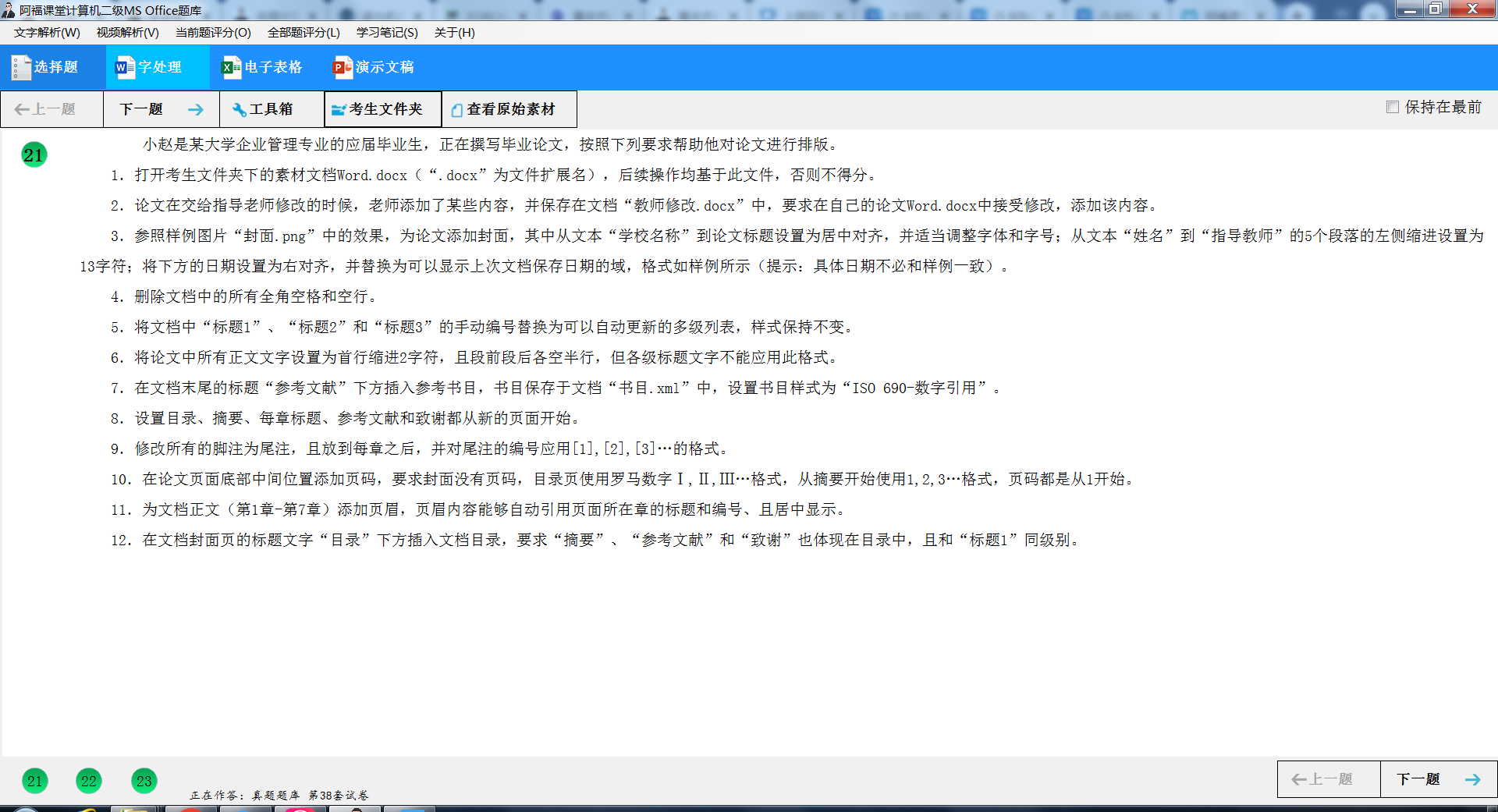The width and height of the screenshot is (1498, 812).
Task: Open 考生文件夹 folder icon
Action: click(338, 108)
